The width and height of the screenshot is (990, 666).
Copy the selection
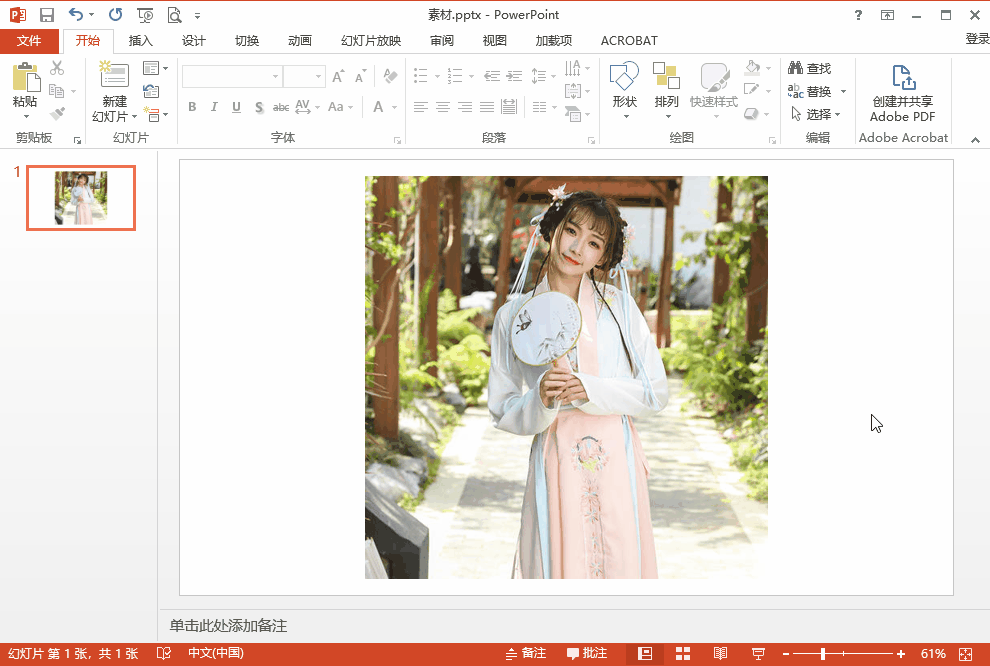click(x=57, y=91)
